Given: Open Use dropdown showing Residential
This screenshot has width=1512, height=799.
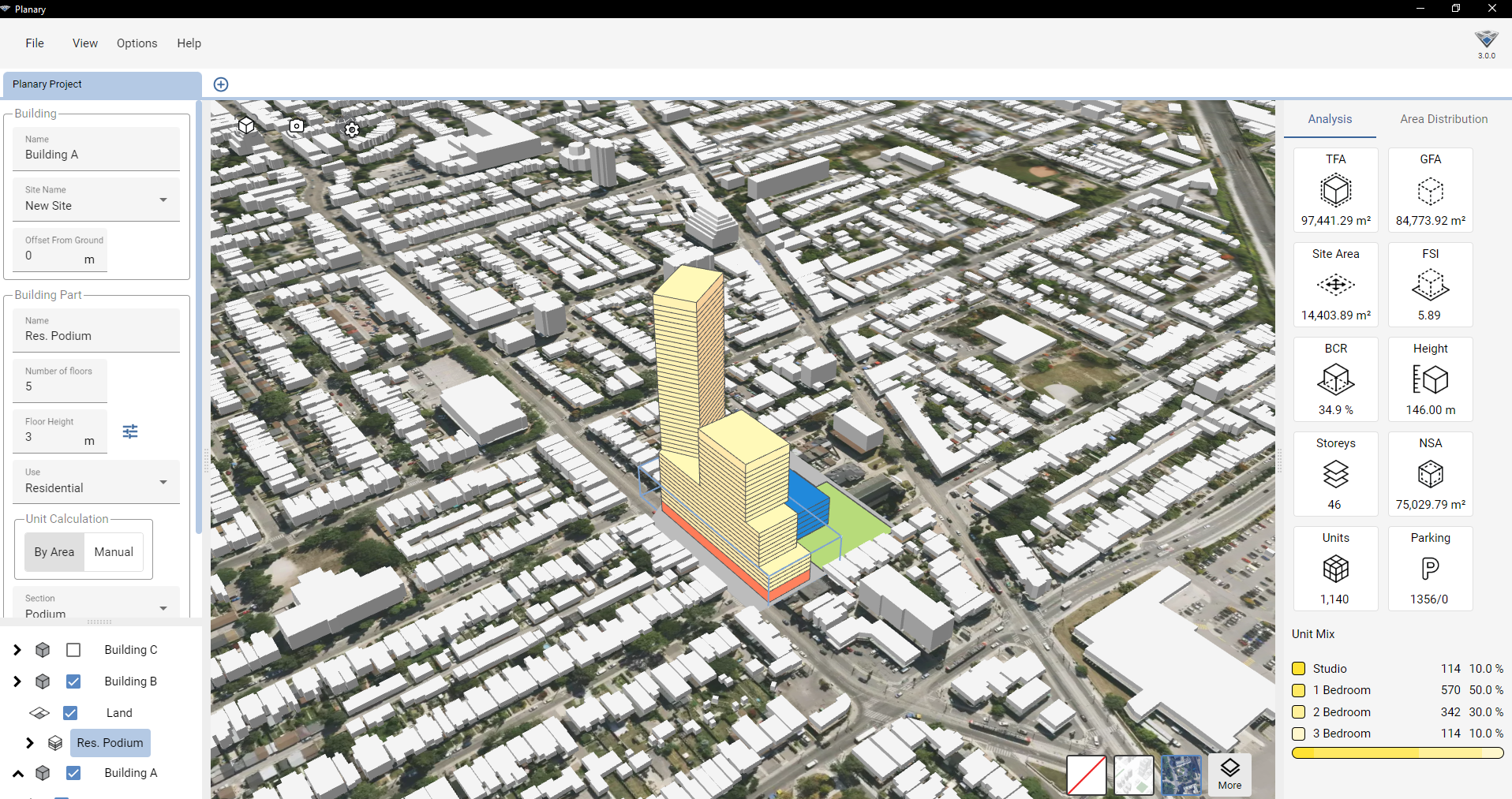Looking at the screenshot, I should click(96, 482).
